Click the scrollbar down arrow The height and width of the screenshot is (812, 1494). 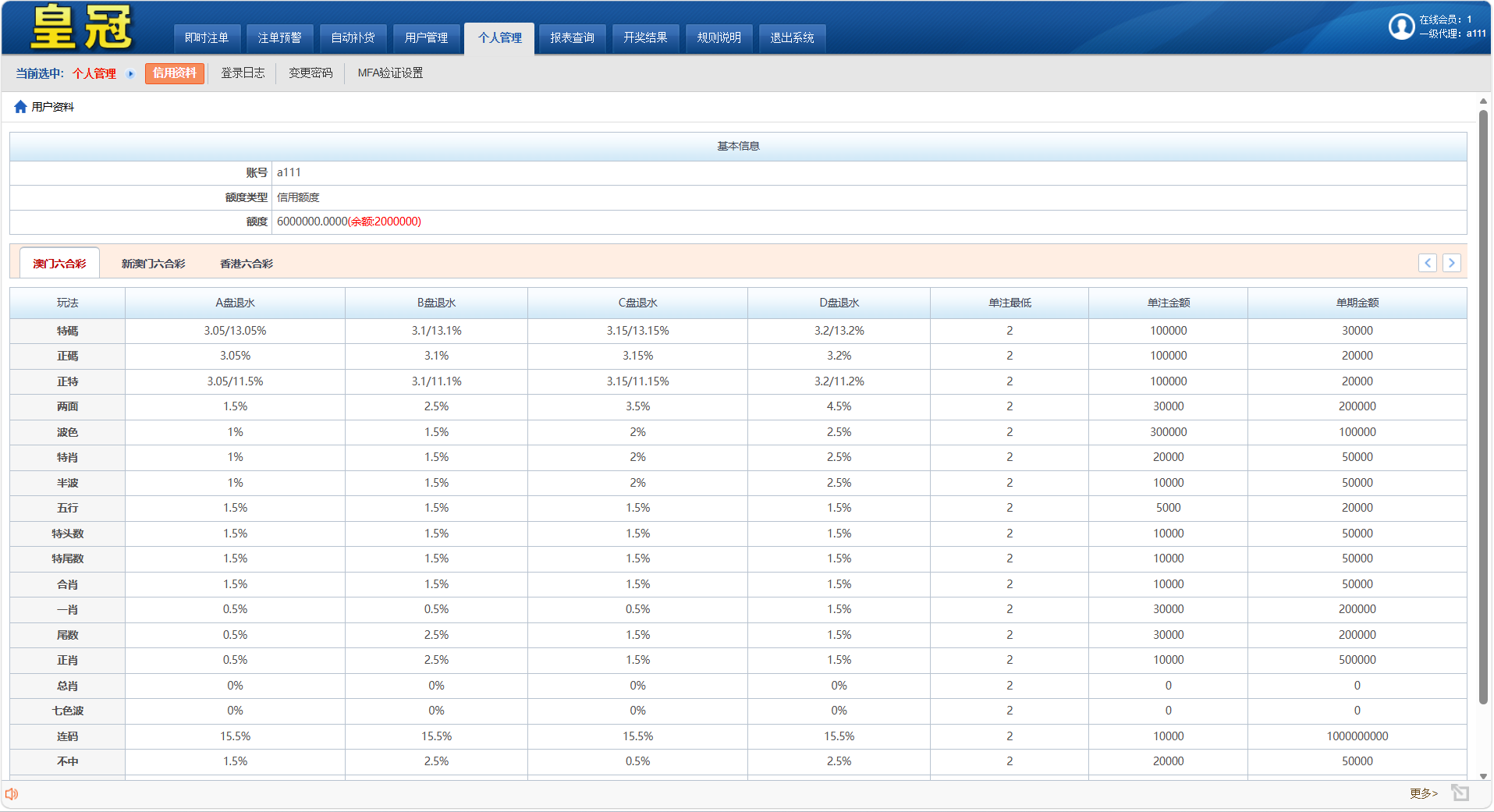click(1483, 776)
